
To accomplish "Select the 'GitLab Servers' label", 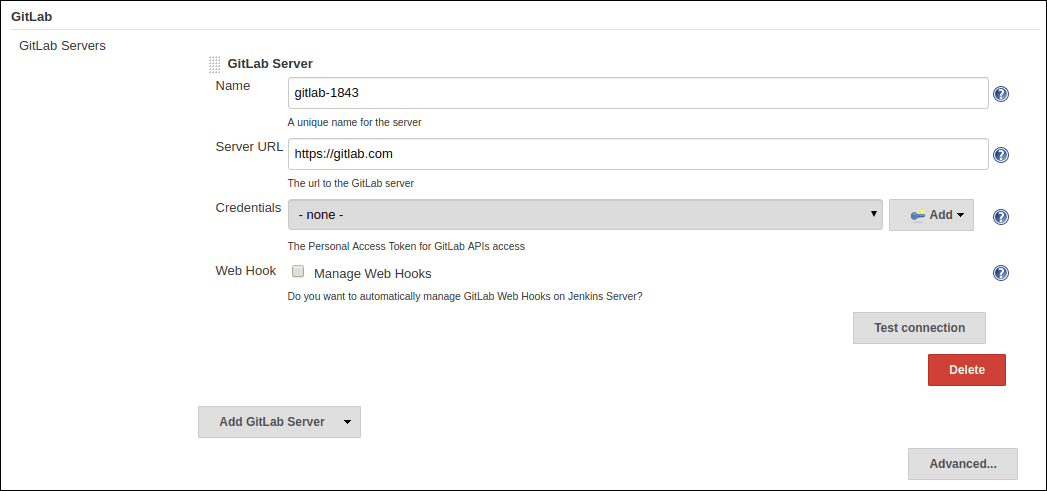I will pyautogui.click(x=62, y=45).
